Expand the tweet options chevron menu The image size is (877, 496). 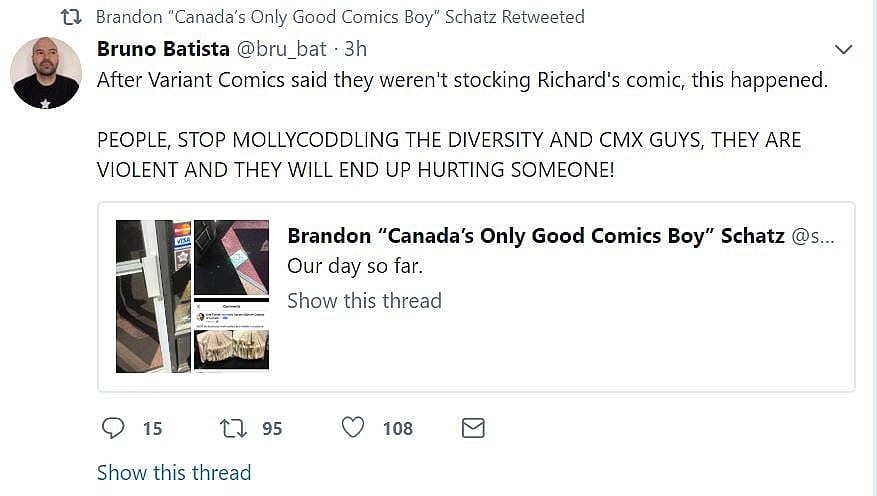[843, 49]
